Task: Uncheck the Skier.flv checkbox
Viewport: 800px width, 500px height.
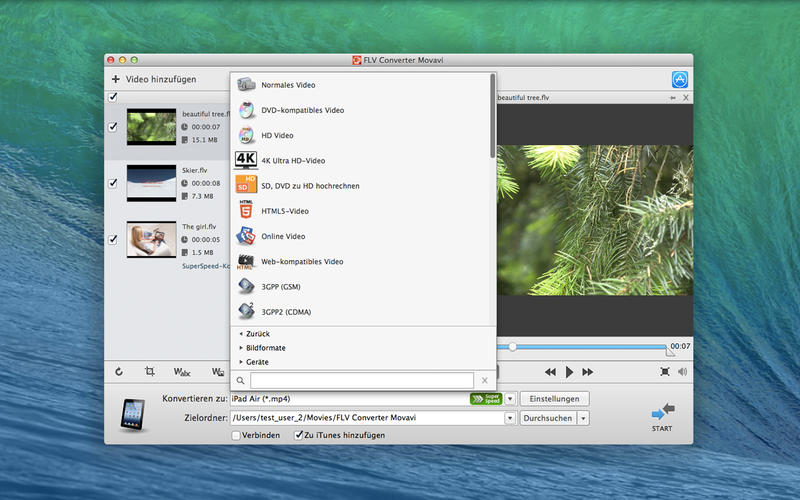Action: (113, 183)
